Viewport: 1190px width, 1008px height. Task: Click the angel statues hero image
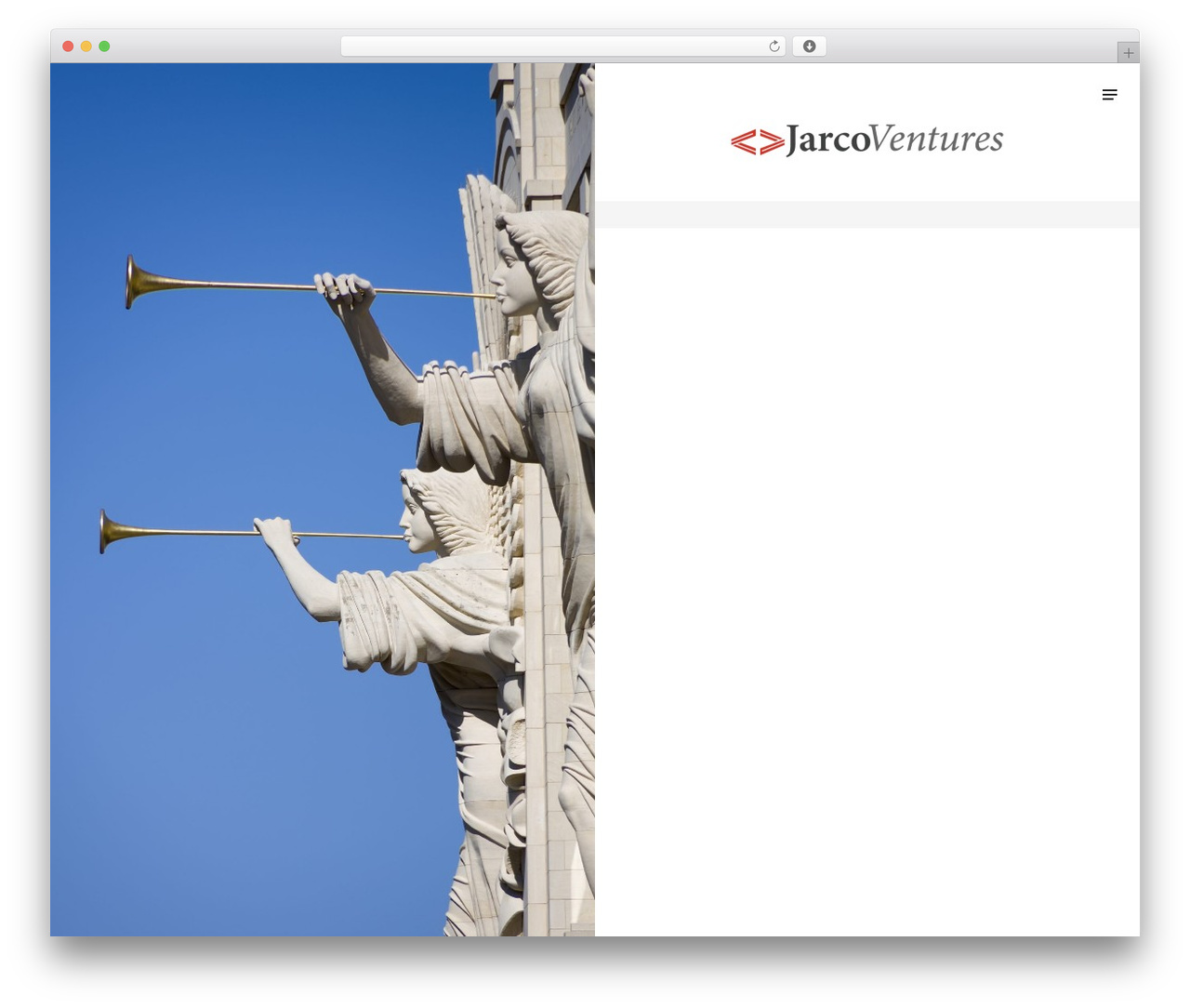coord(323,499)
